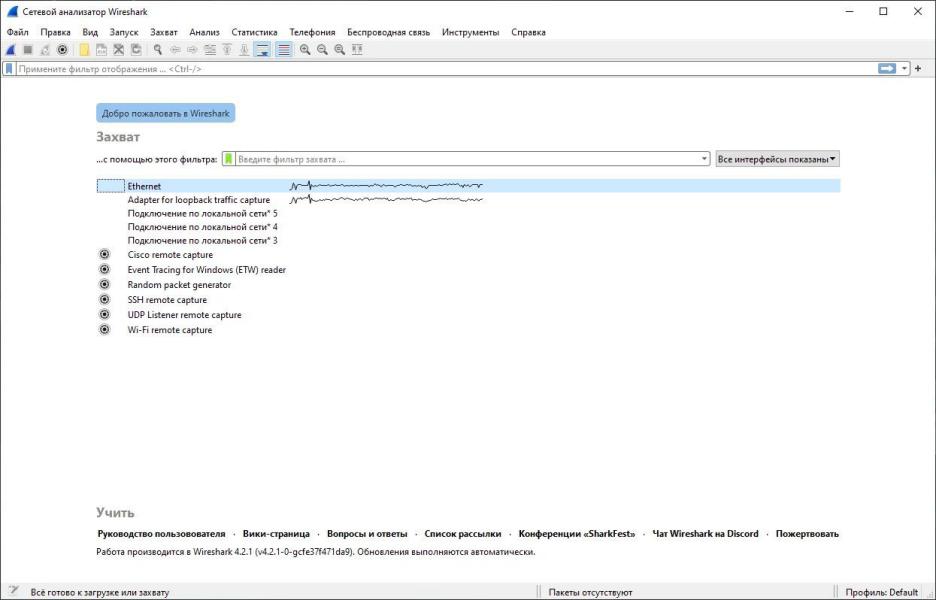
Task: Open a capture file via folder icon
Action: point(84,50)
